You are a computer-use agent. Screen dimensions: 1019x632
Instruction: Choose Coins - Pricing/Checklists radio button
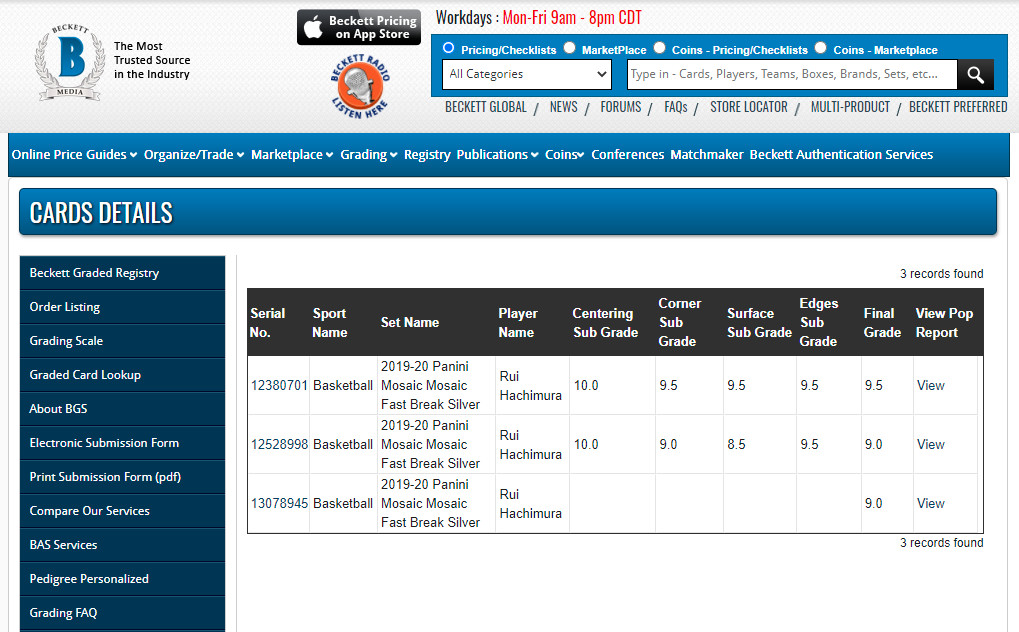[x=660, y=47]
